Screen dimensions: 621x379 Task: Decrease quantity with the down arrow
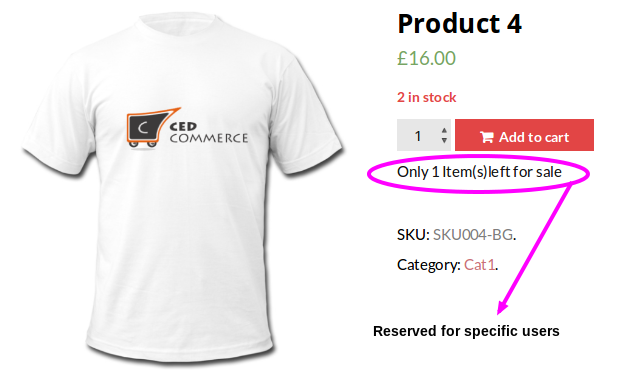point(444,140)
